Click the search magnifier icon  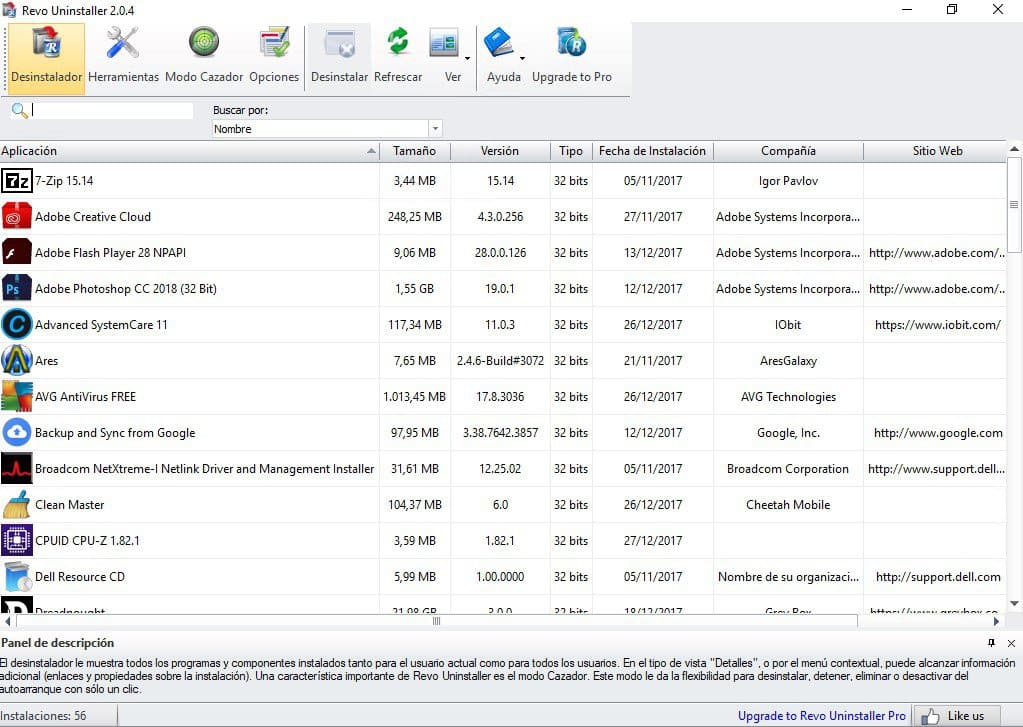click(20, 110)
